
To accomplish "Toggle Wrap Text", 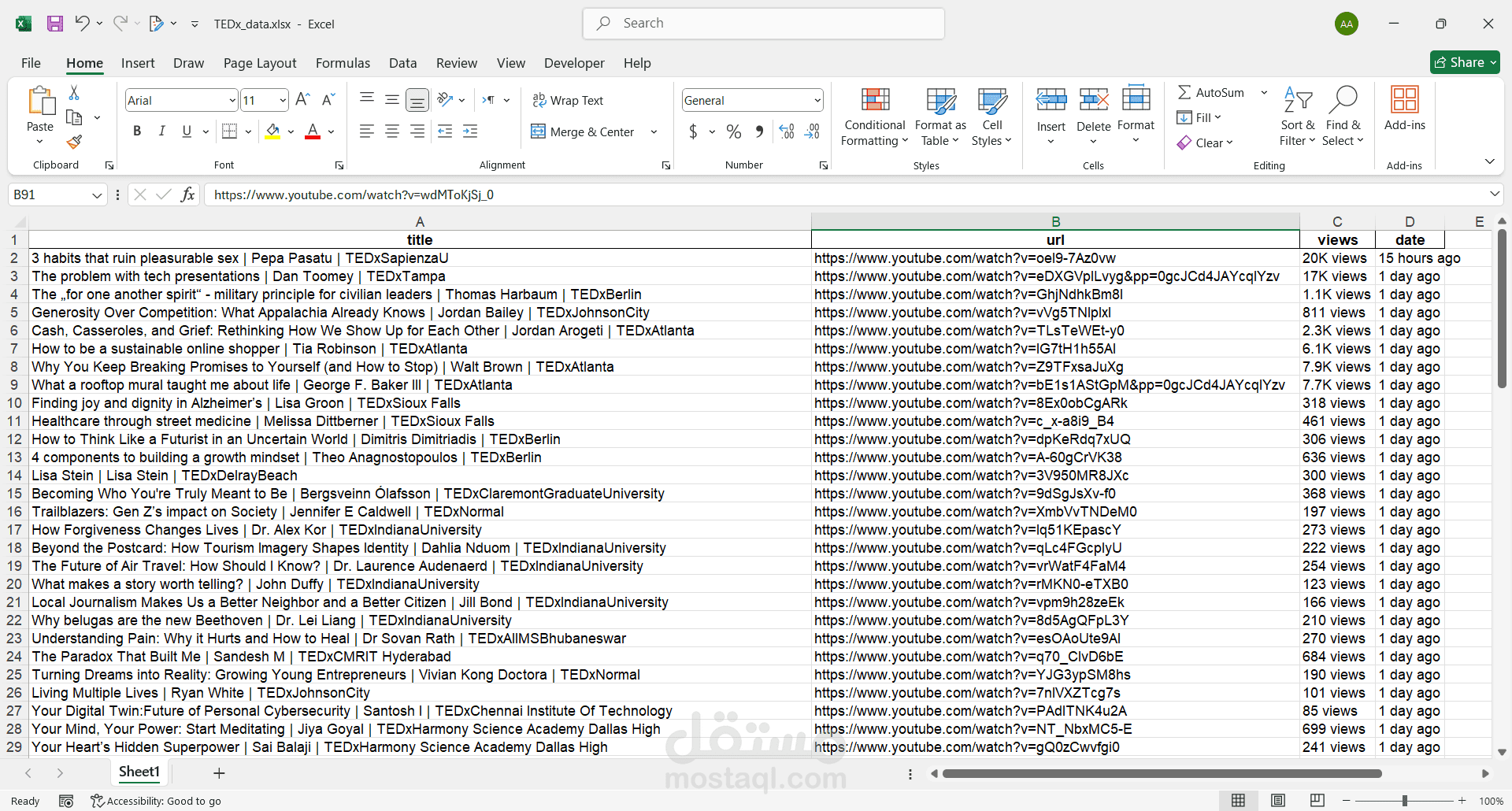I will coord(568,100).
